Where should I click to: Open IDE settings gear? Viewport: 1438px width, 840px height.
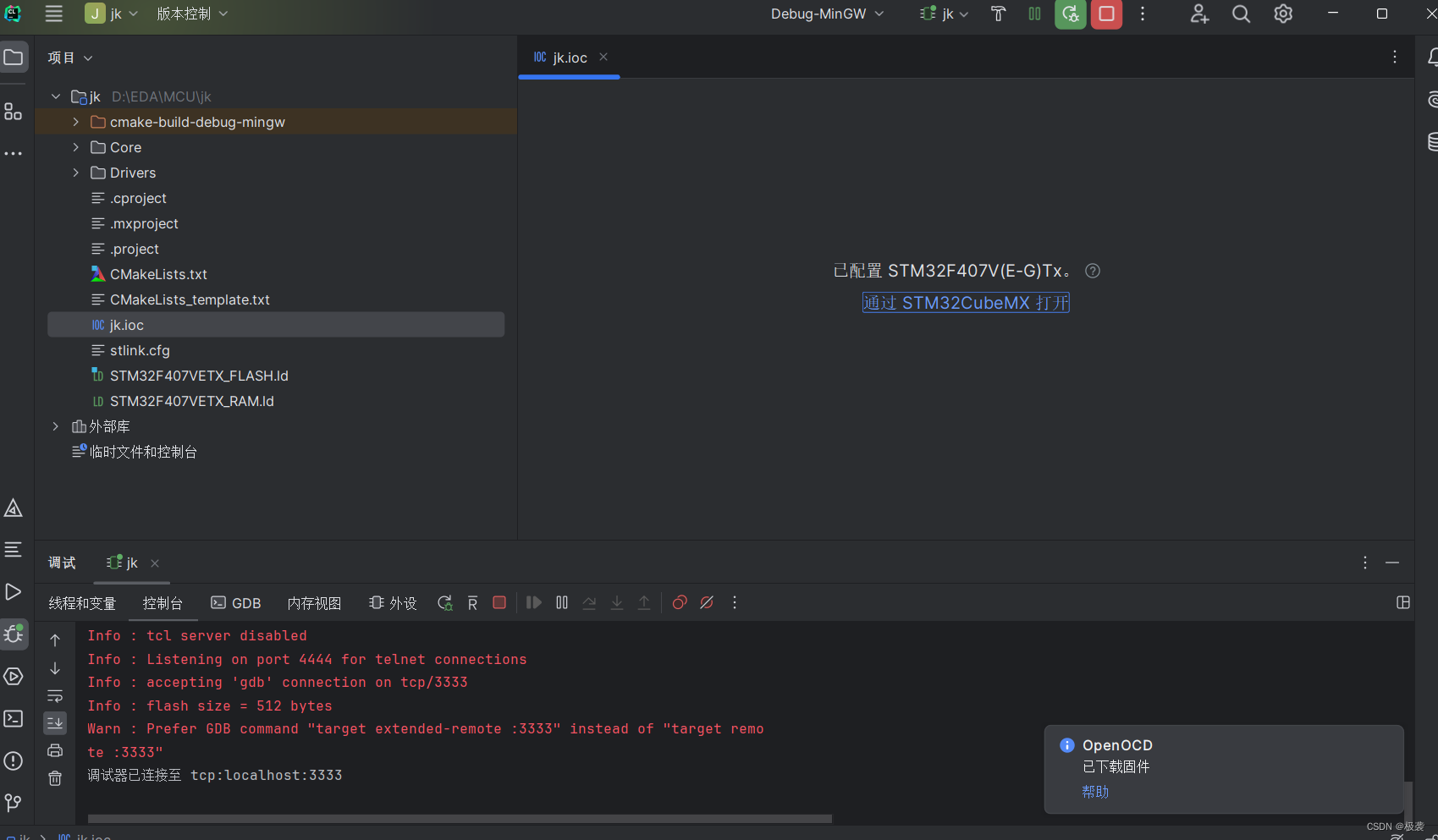tap(1283, 14)
